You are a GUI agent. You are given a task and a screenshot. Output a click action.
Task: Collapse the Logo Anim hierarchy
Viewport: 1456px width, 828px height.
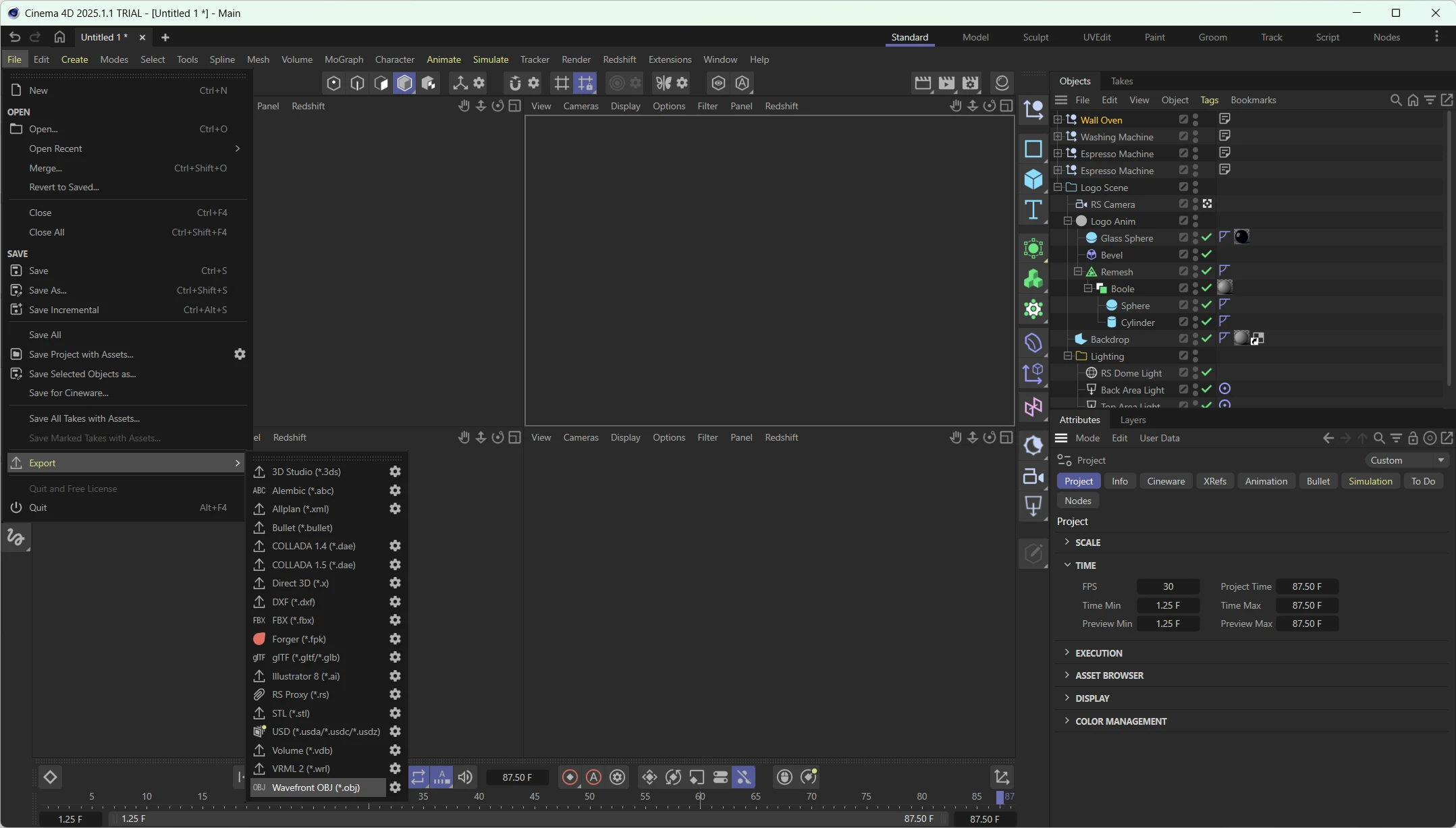click(1068, 221)
